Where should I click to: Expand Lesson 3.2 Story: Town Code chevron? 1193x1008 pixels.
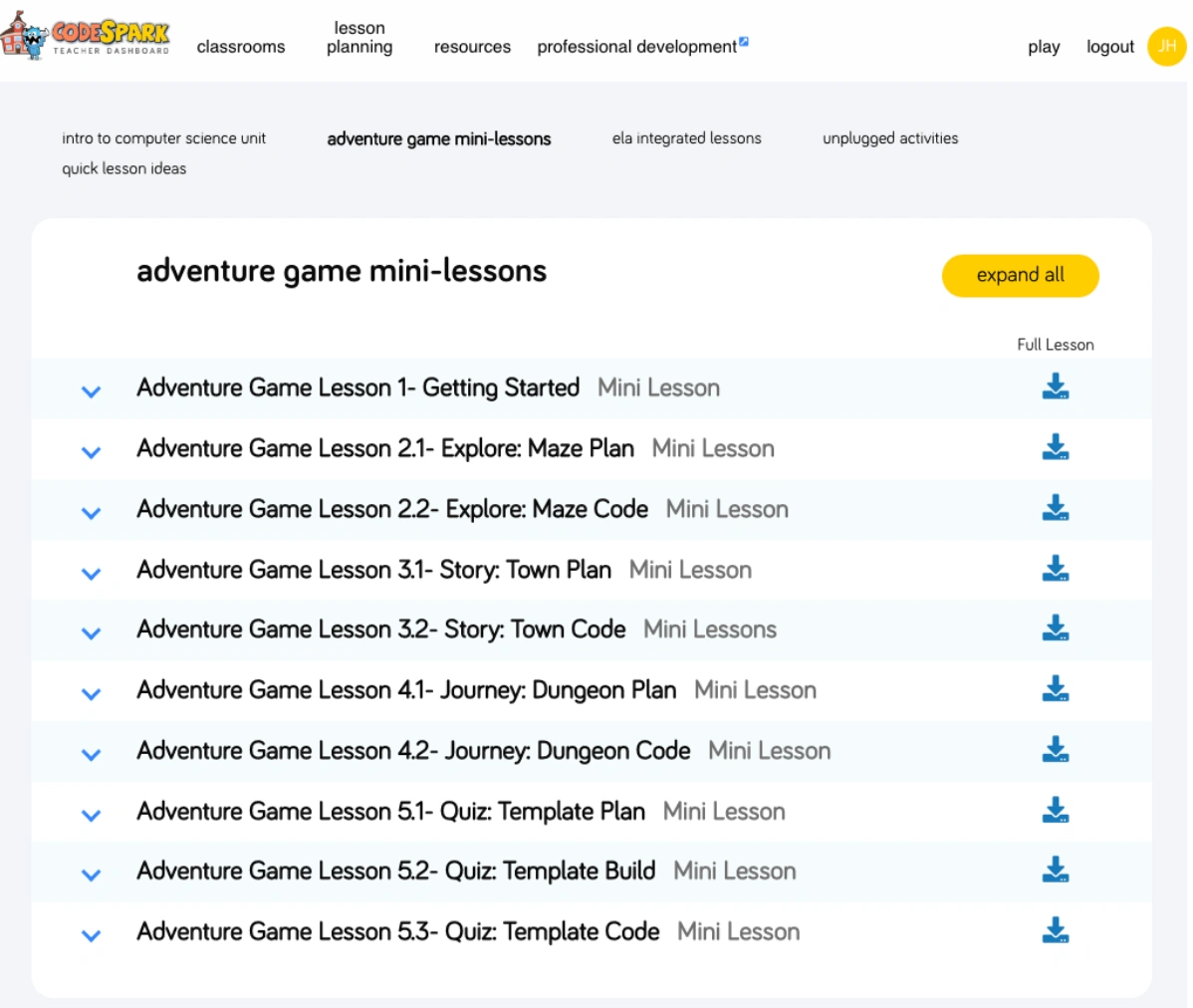click(x=91, y=633)
